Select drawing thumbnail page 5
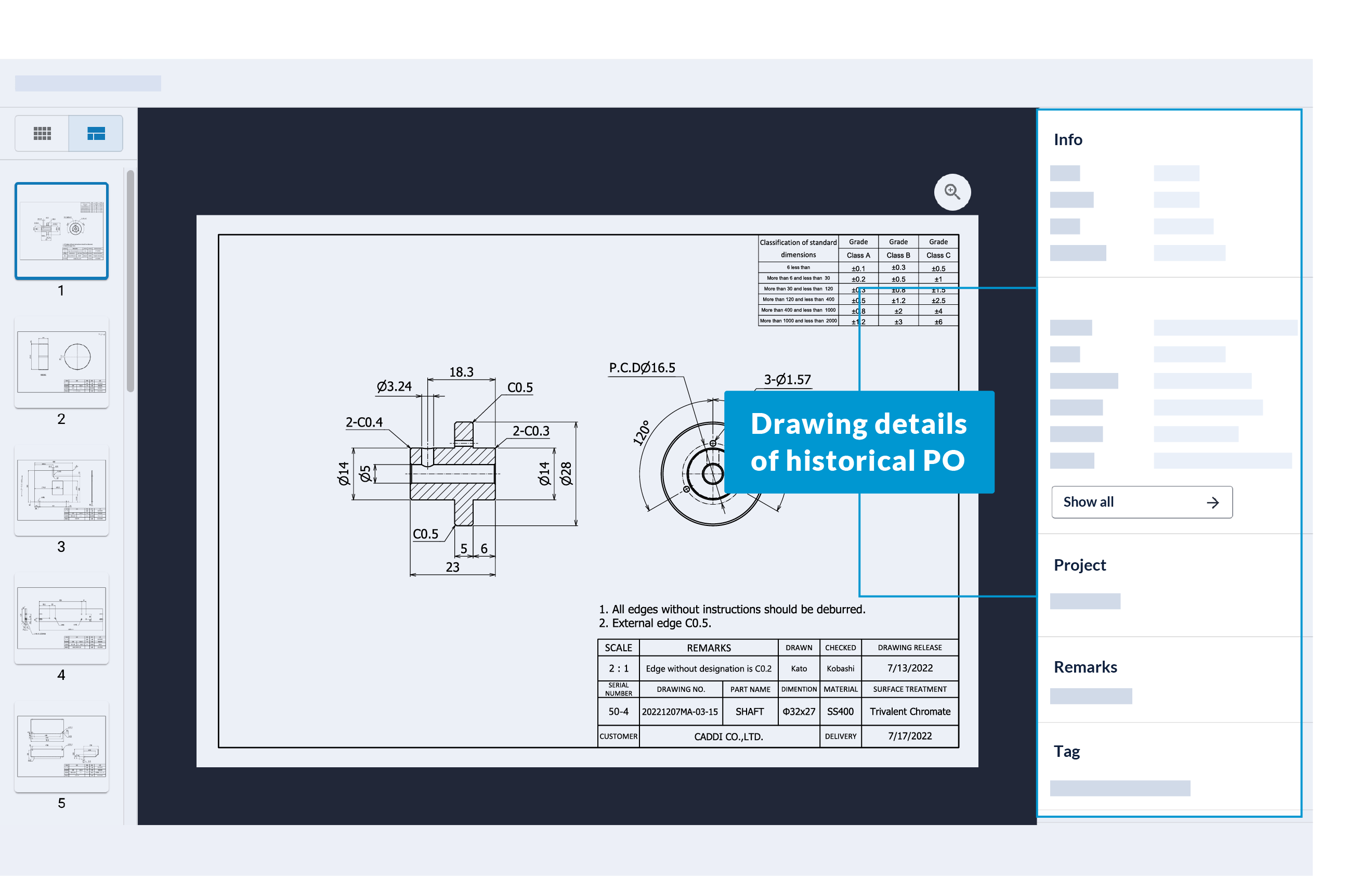The image size is (1372, 876). [x=61, y=746]
